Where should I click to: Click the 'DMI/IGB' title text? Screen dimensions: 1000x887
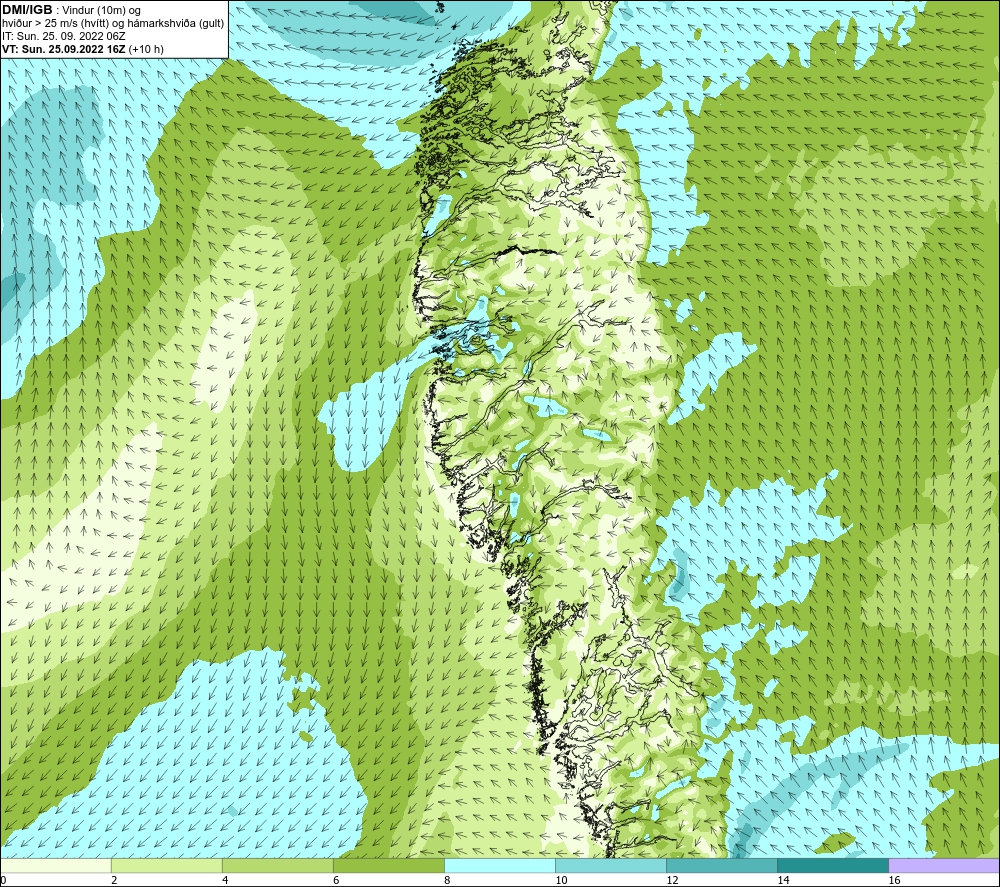tap(28, 10)
